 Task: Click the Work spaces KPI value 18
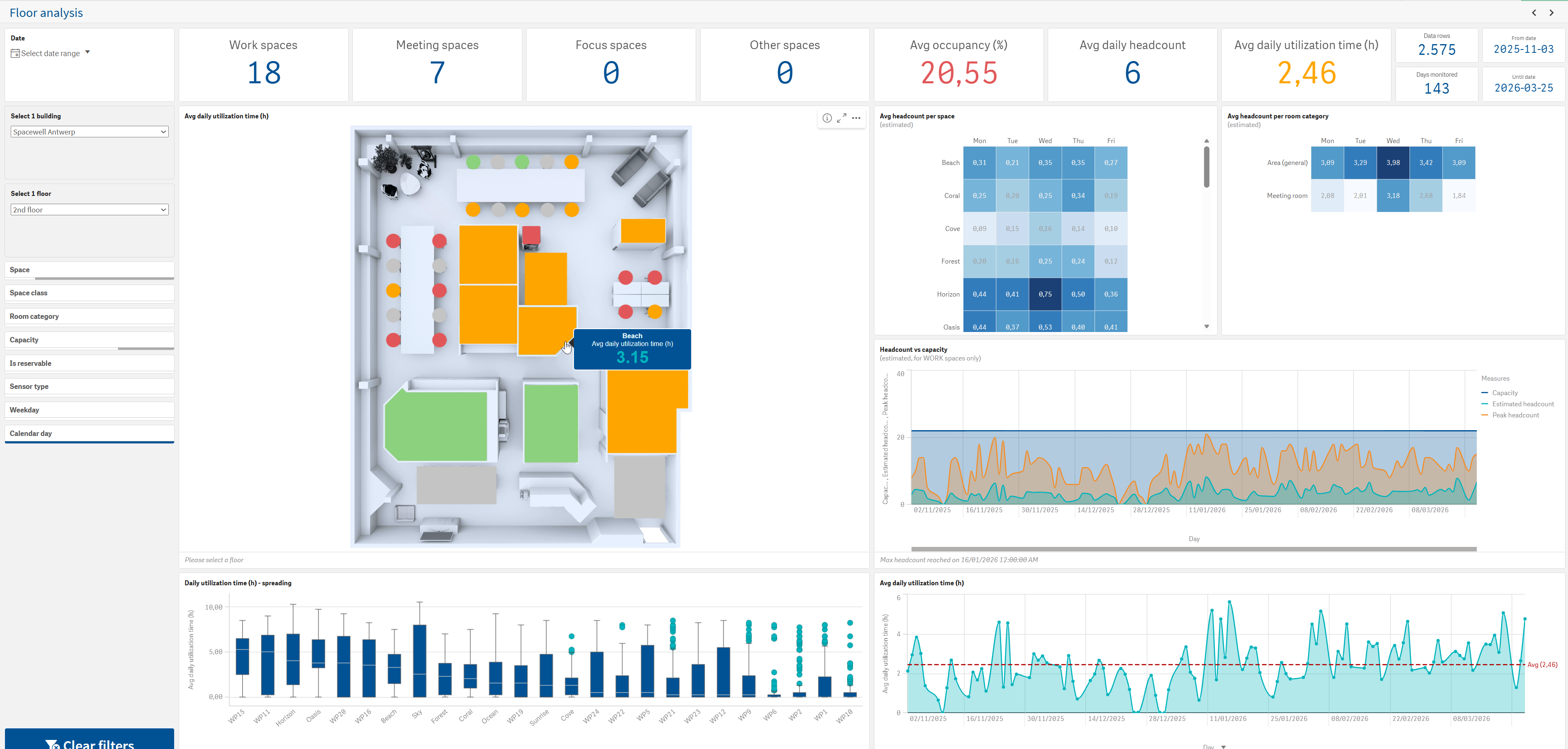coord(264,73)
